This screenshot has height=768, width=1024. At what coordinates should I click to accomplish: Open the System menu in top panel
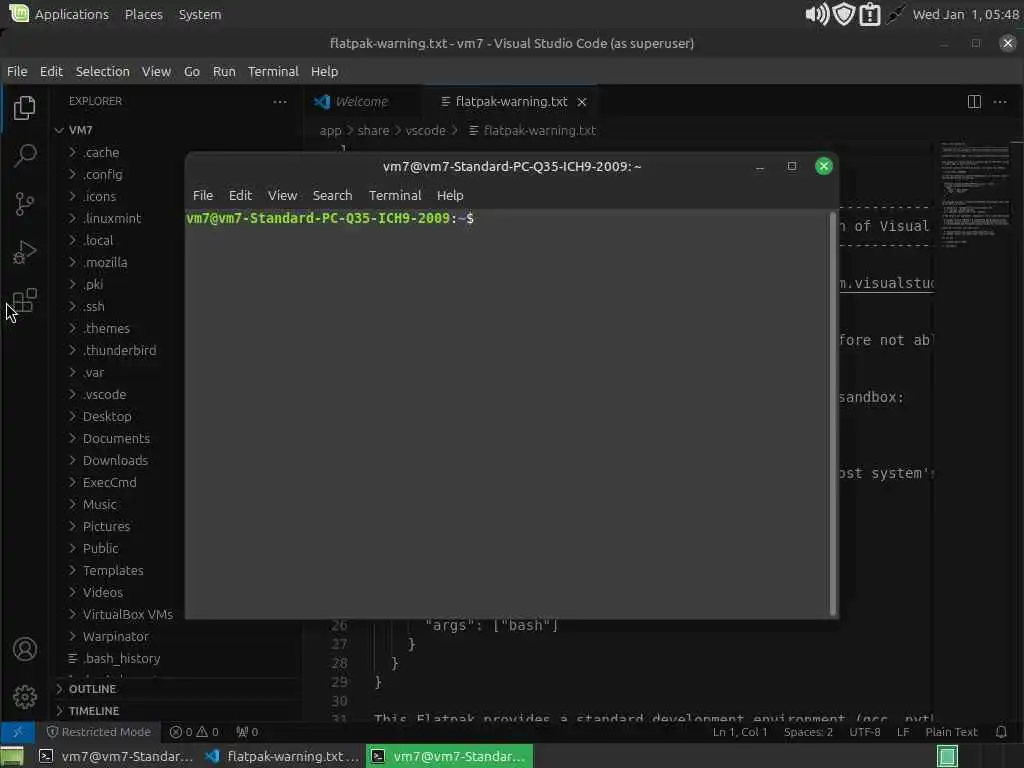(x=200, y=14)
